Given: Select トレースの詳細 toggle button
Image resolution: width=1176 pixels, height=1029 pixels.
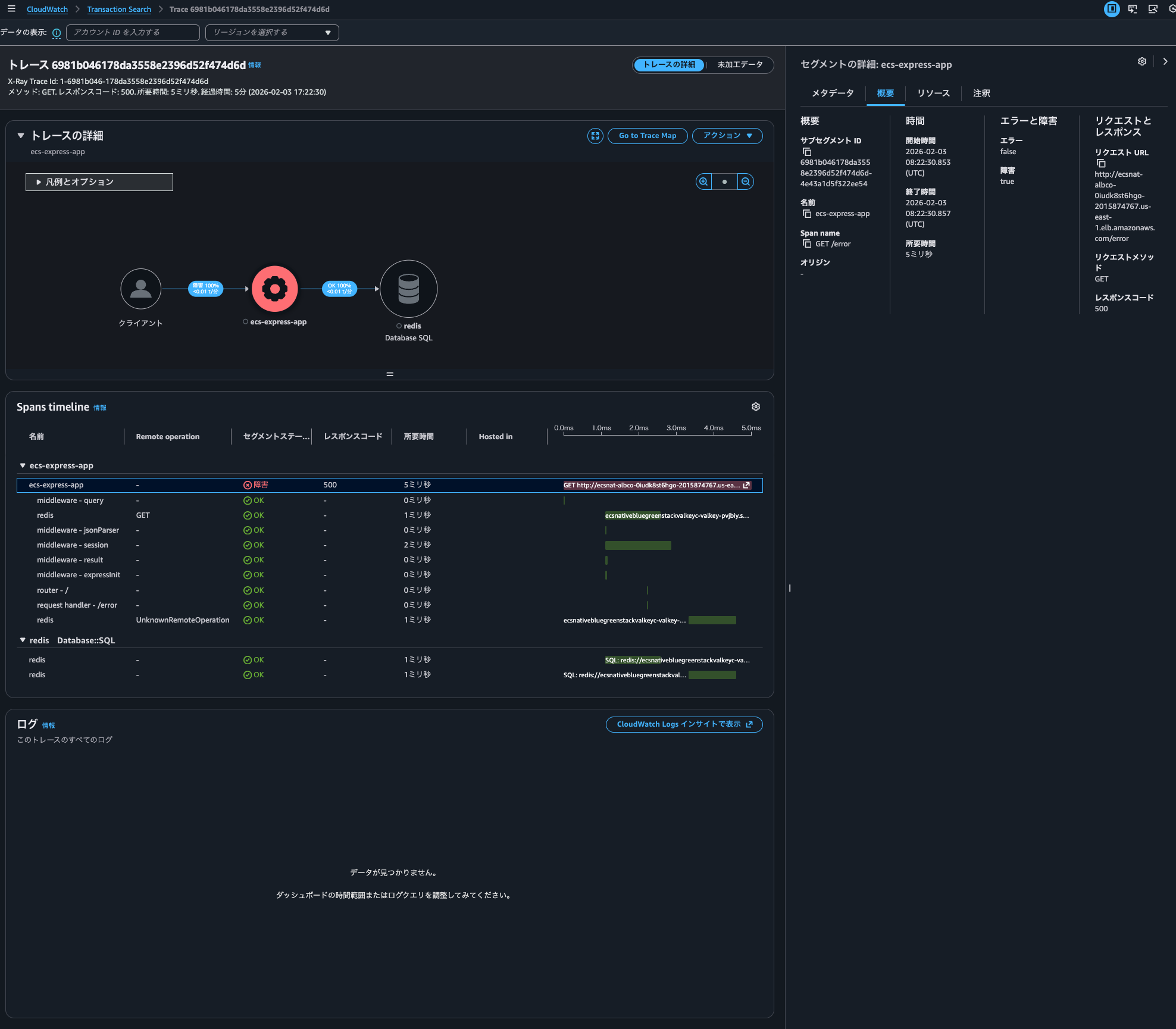Looking at the screenshot, I should click(669, 65).
